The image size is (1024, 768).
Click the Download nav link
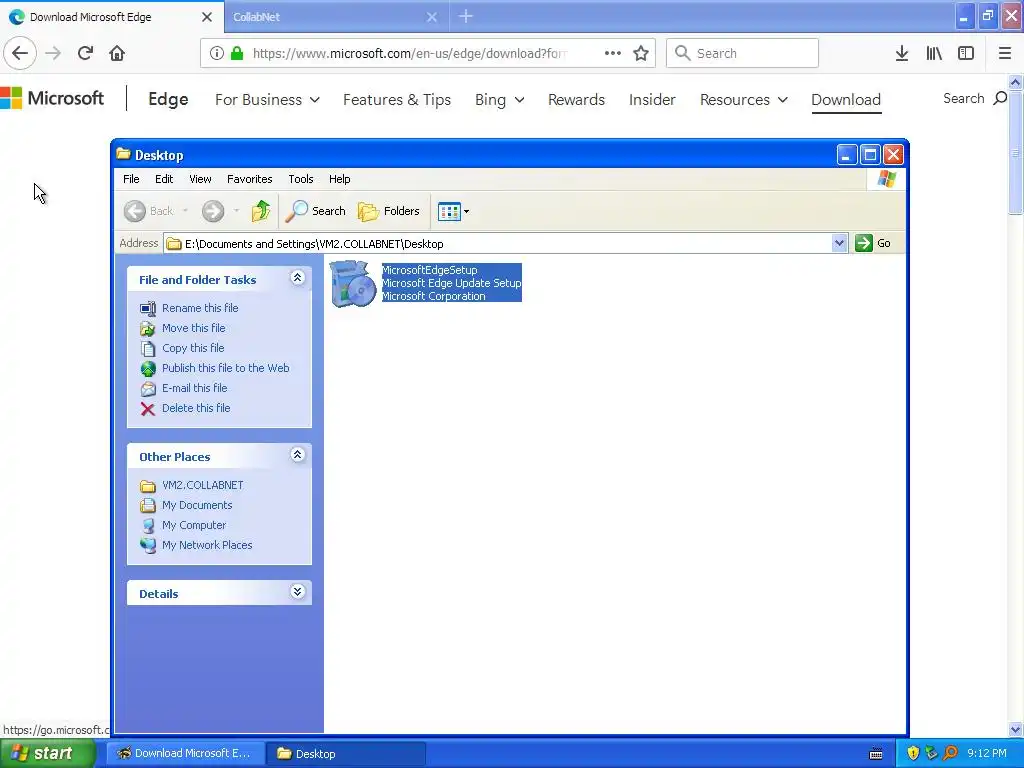coord(846,100)
